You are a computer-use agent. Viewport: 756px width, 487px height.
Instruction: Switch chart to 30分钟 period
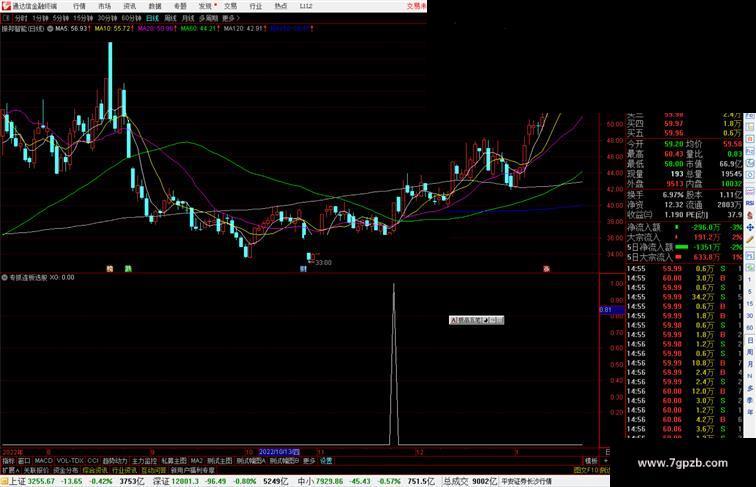(x=107, y=18)
